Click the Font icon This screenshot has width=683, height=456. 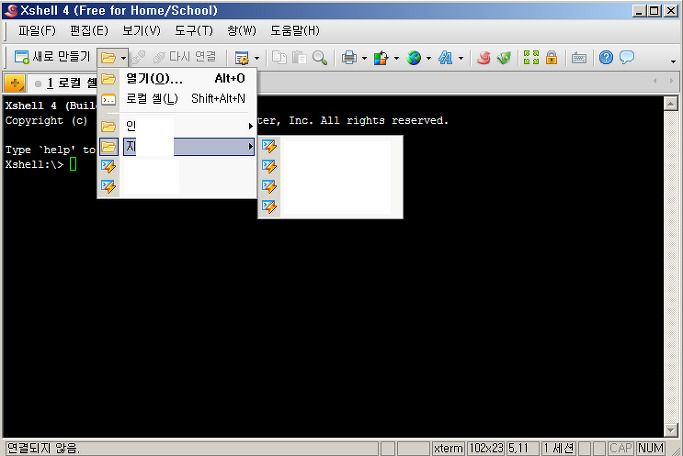pyautogui.click(x=445, y=57)
